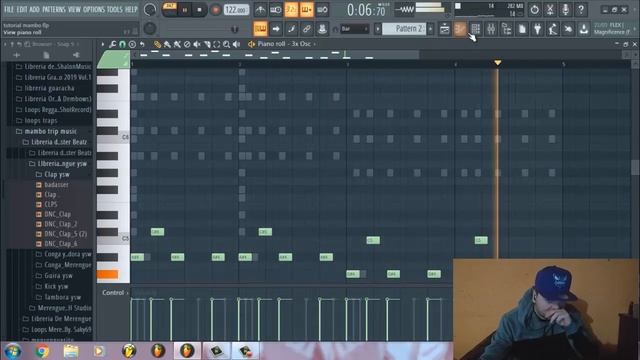Toggle the countdown before recording
The width and height of the screenshot is (640, 360).
tap(291, 10)
